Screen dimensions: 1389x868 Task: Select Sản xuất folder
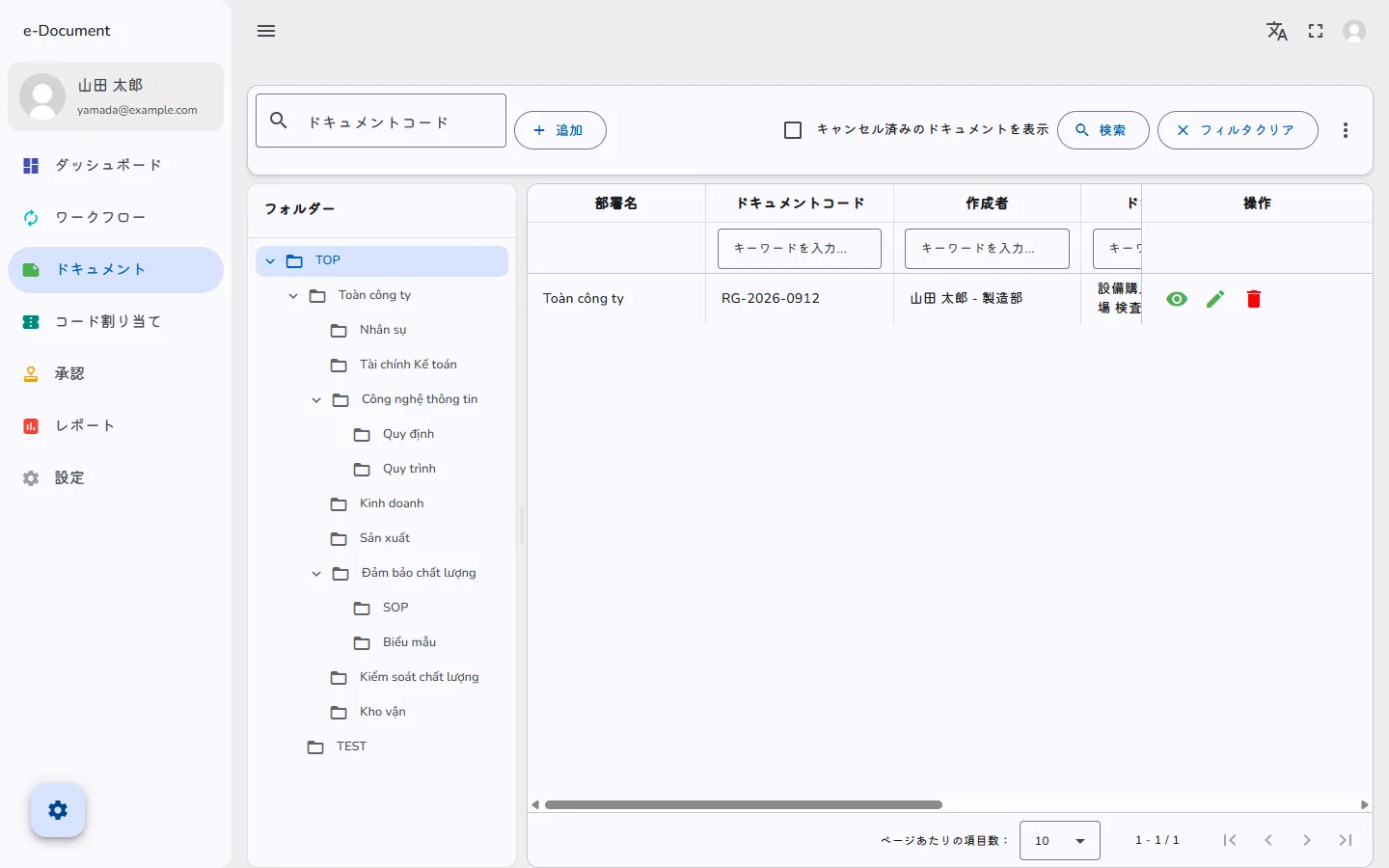[385, 538]
